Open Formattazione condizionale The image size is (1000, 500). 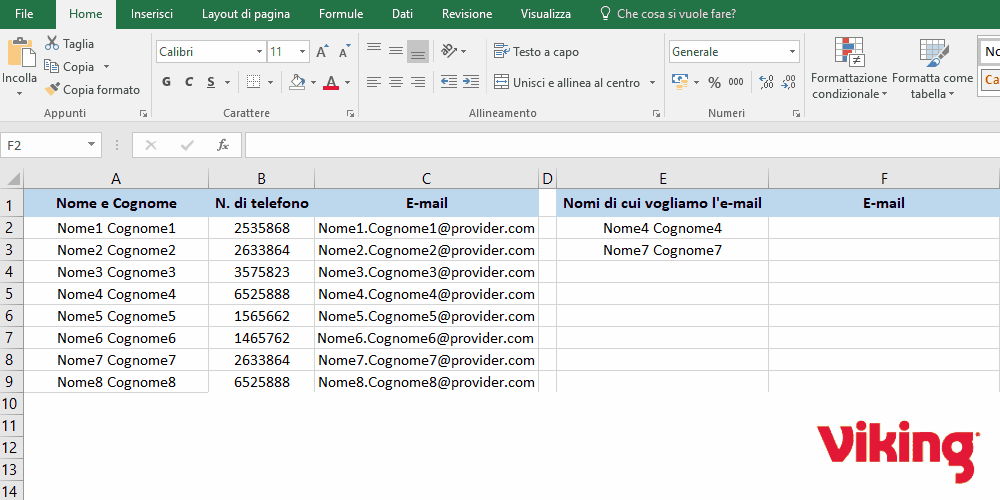[x=849, y=68]
